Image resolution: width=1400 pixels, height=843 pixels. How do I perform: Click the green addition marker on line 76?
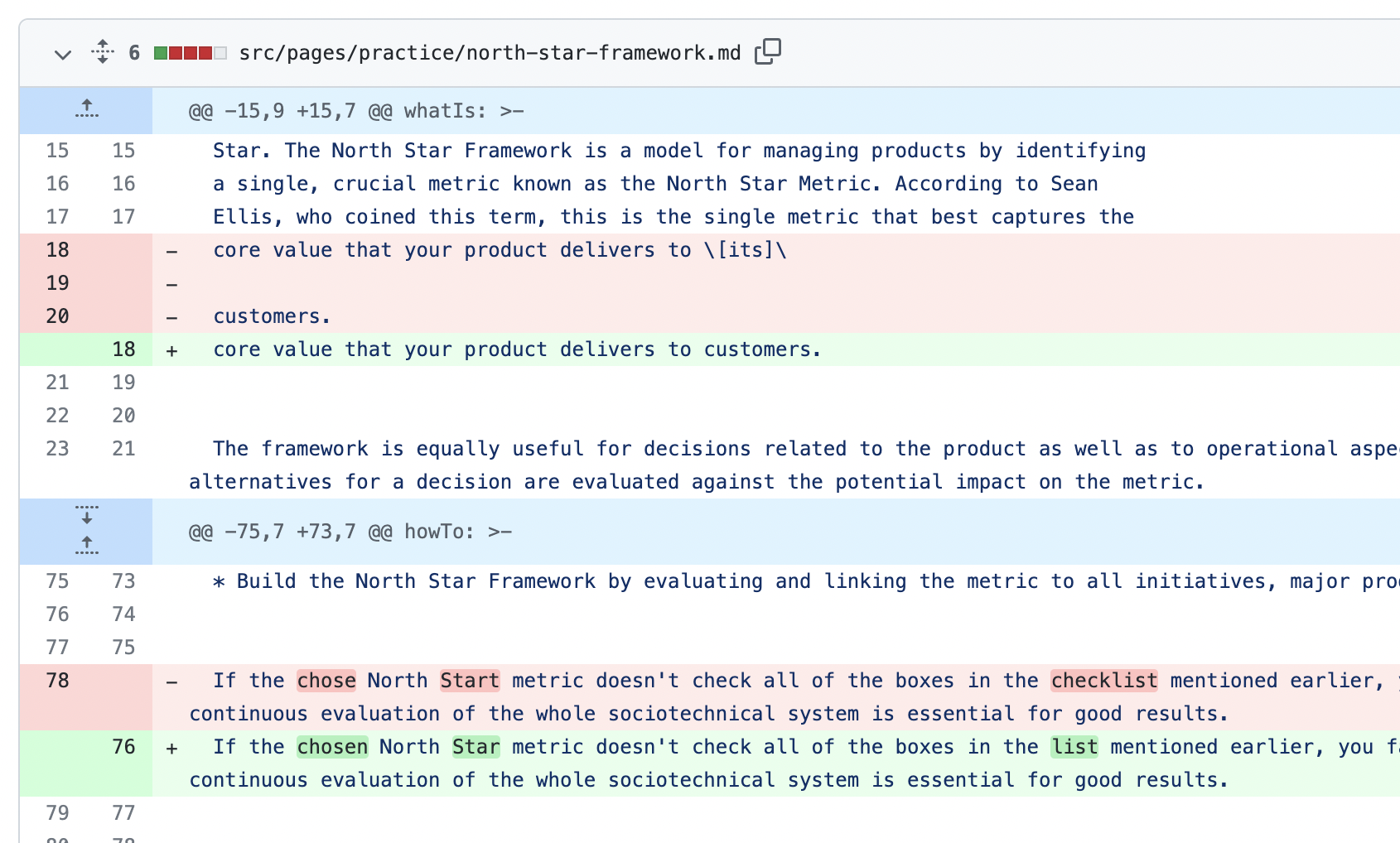171,747
